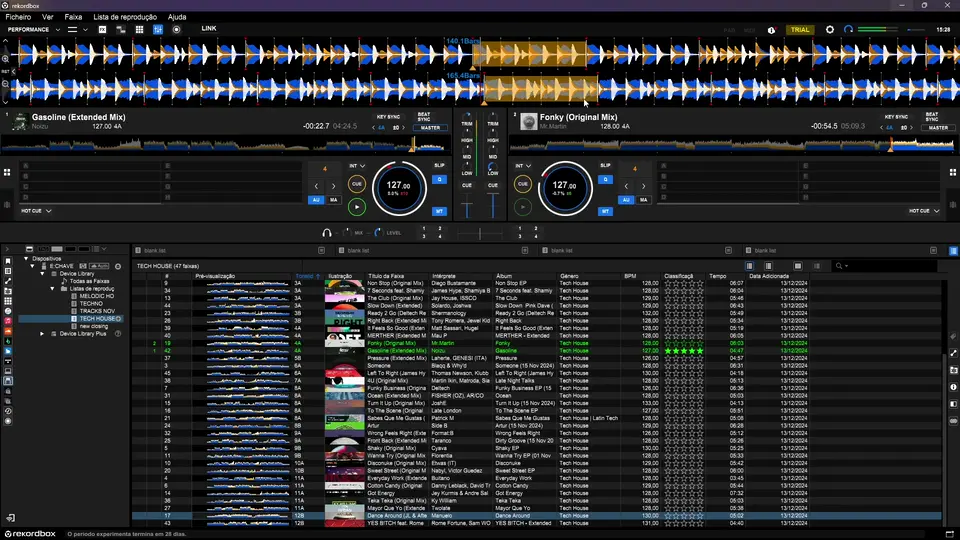Toggle SLIP mode on deck 2

[x=605, y=165]
